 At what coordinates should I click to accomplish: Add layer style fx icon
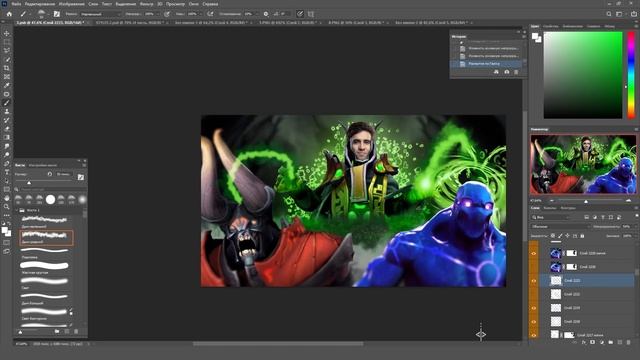(584, 342)
